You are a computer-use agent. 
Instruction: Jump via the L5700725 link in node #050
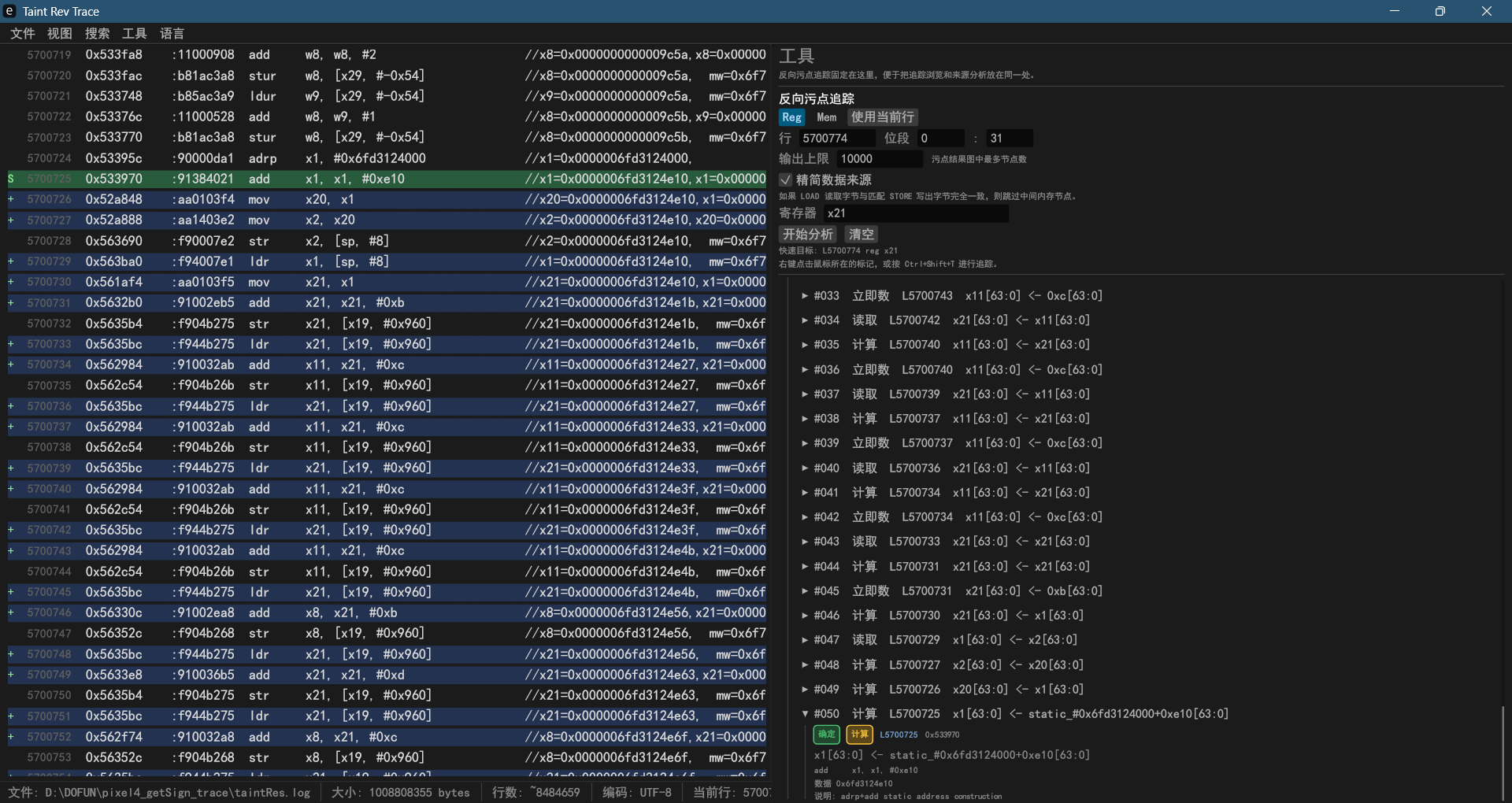point(899,735)
